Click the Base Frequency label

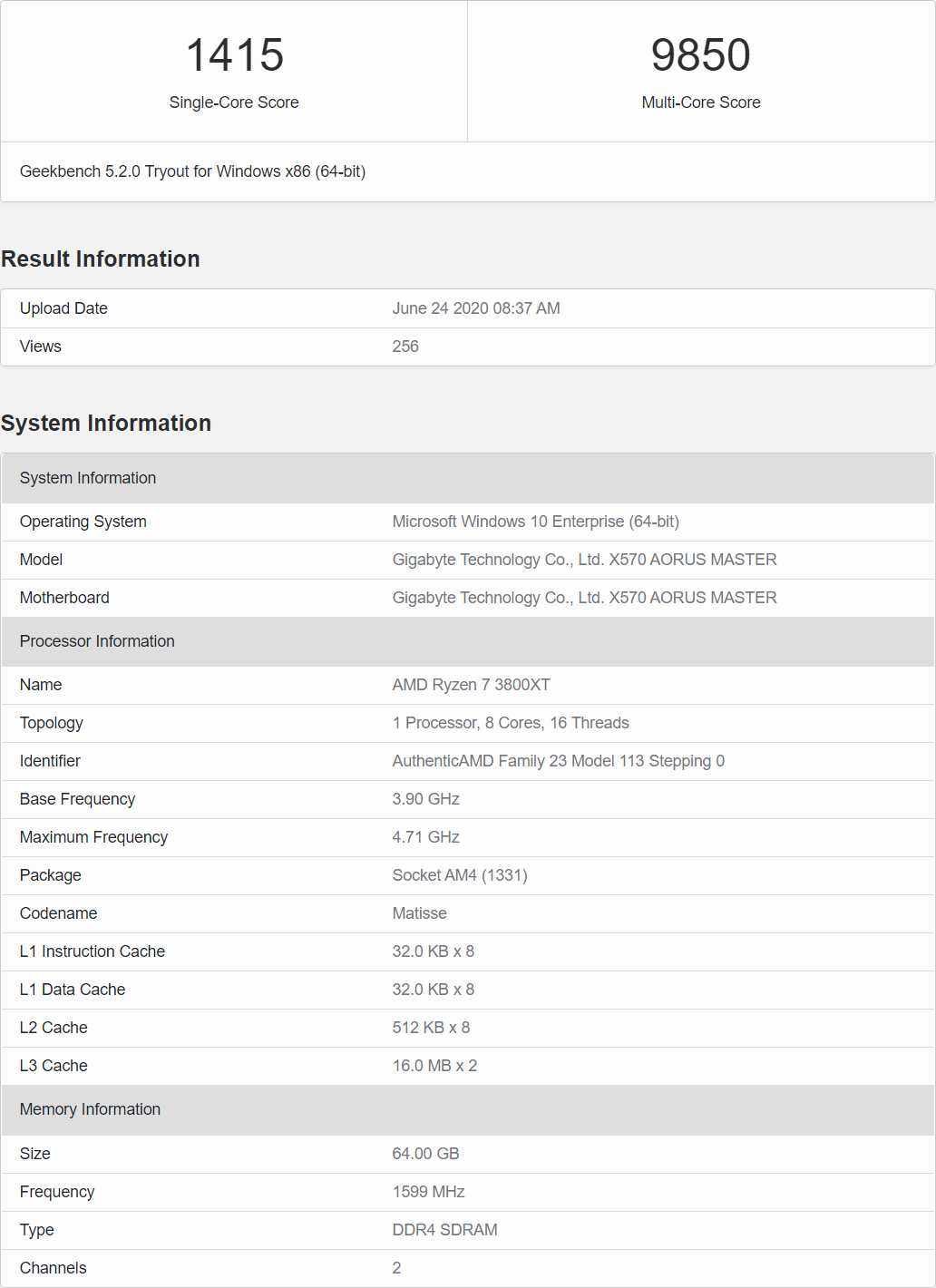(x=77, y=799)
